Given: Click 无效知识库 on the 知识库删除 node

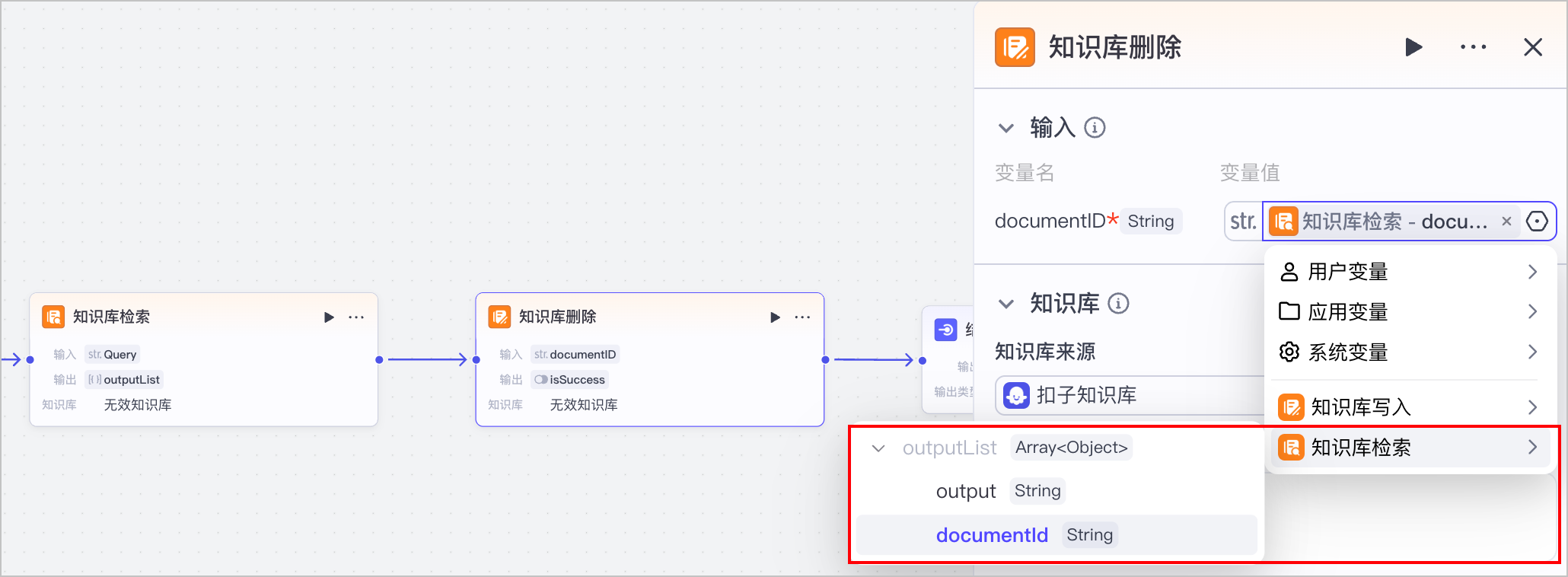Looking at the screenshot, I should [584, 405].
